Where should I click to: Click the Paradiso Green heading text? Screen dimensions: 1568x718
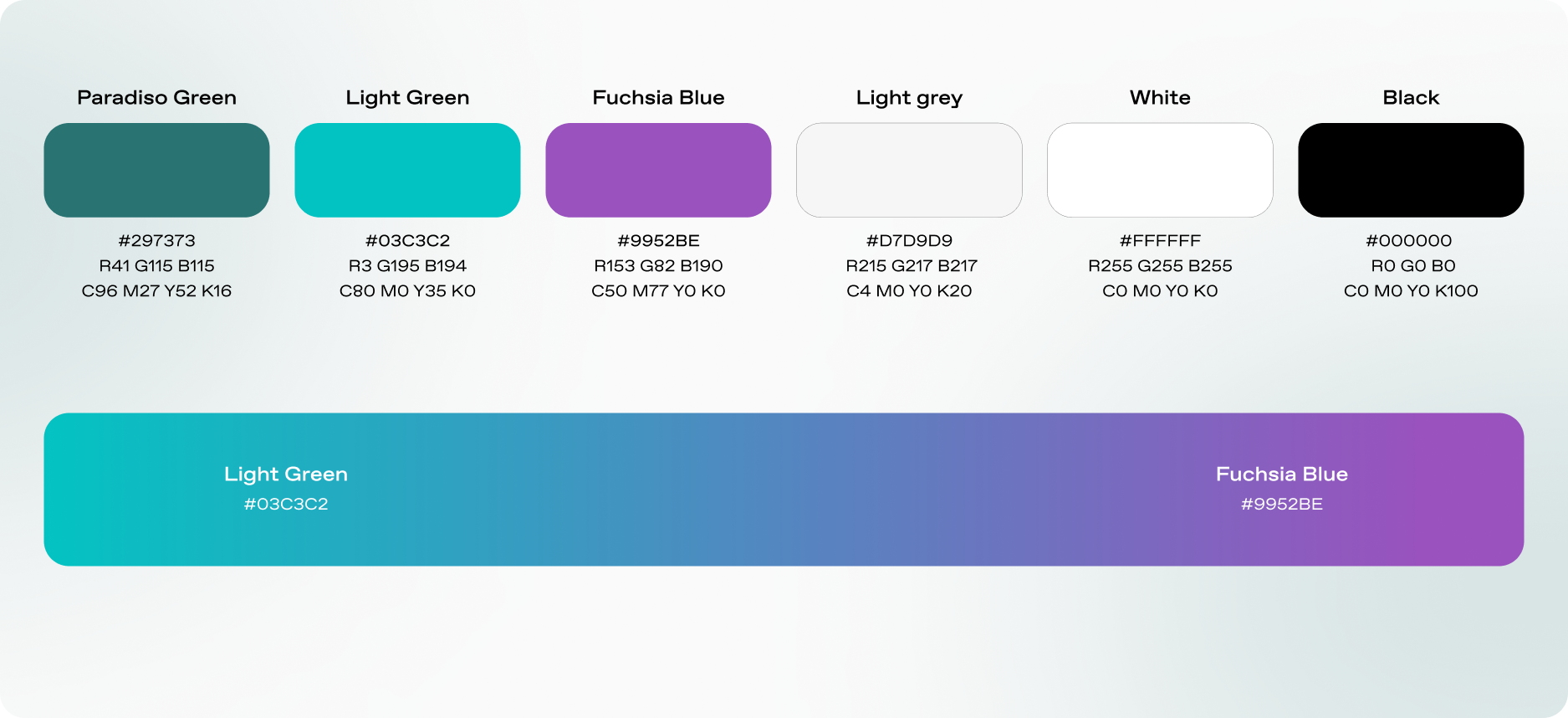pyautogui.click(x=156, y=98)
